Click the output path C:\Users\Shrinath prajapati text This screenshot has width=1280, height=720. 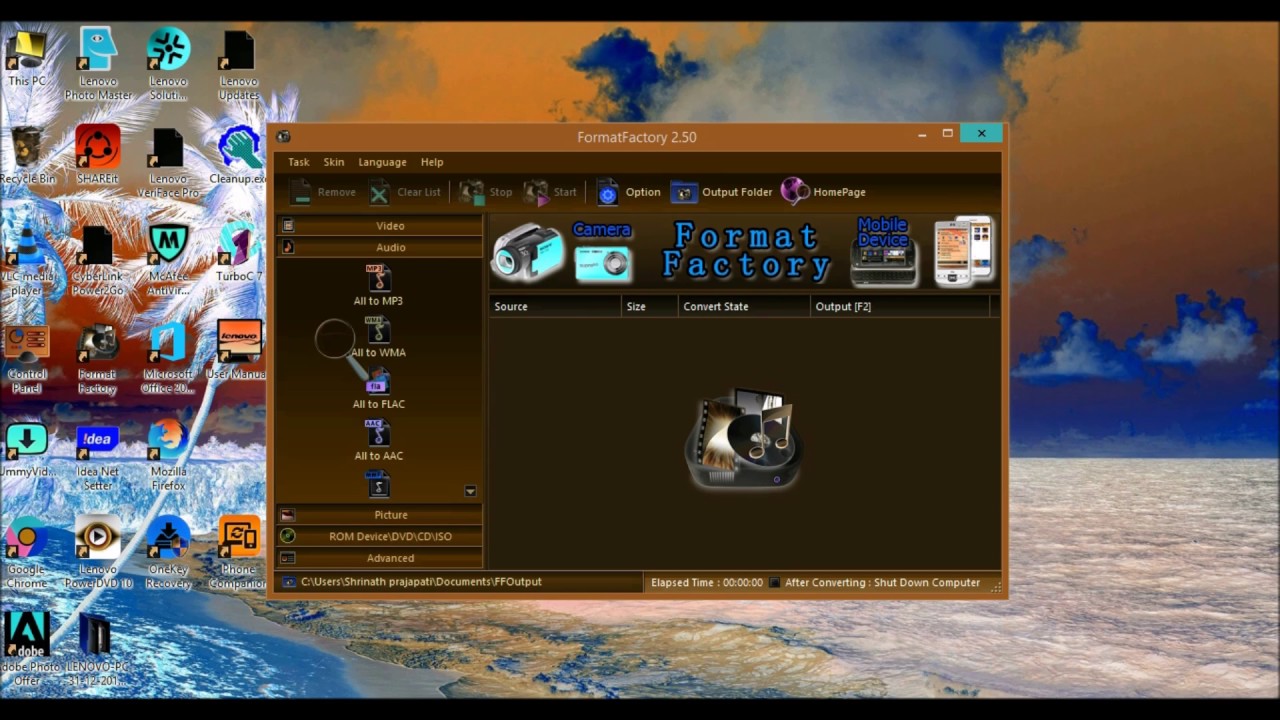coord(421,582)
